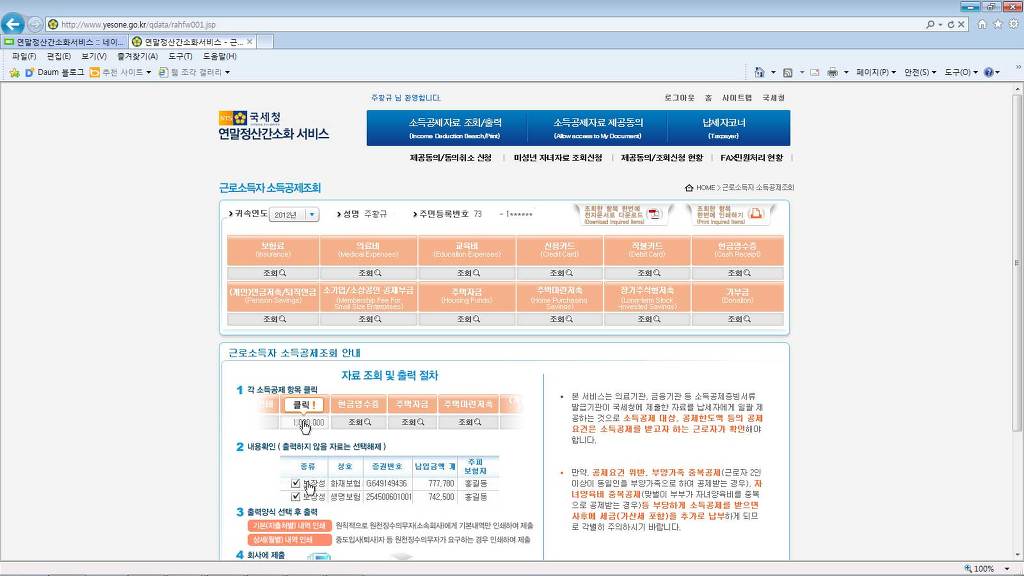Click 조회 under 장기주식형저축
Viewport: 1024px width, 576px height.
tap(647, 319)
